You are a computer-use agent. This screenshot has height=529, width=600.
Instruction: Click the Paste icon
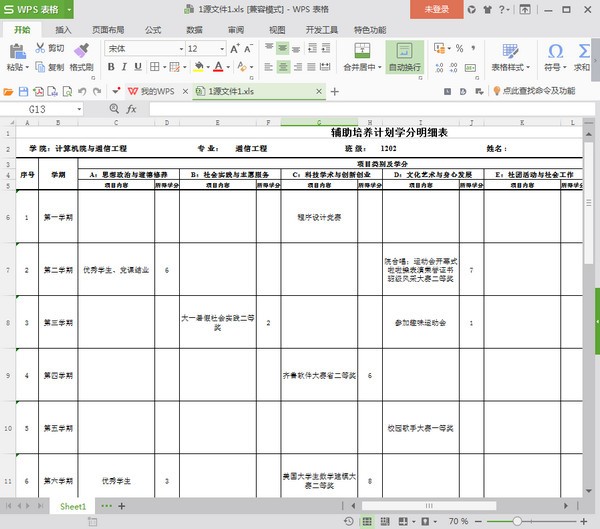pyautogui.click(x=17, y=51)
